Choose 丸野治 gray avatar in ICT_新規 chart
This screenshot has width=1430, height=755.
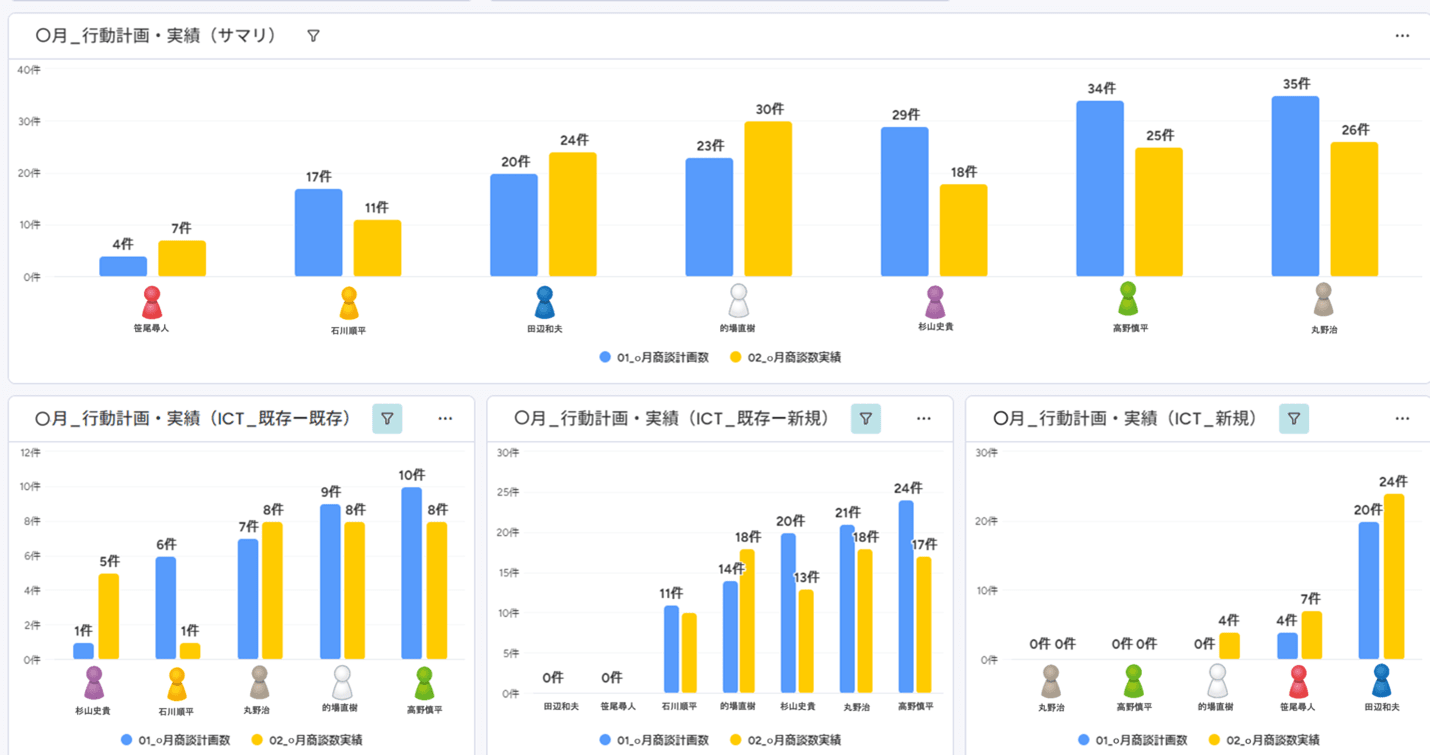[1051, 682]
